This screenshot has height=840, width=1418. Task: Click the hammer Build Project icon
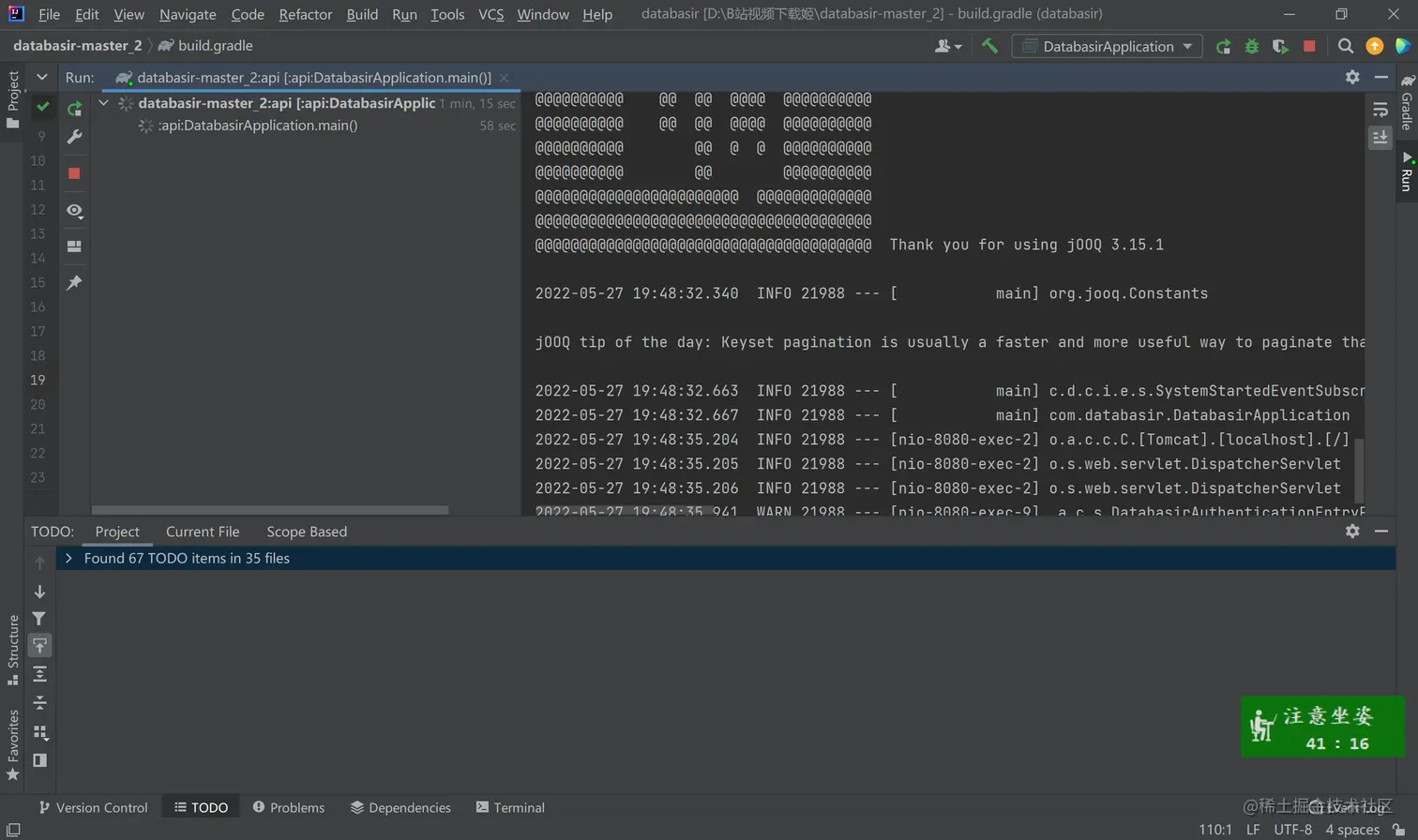989,46
